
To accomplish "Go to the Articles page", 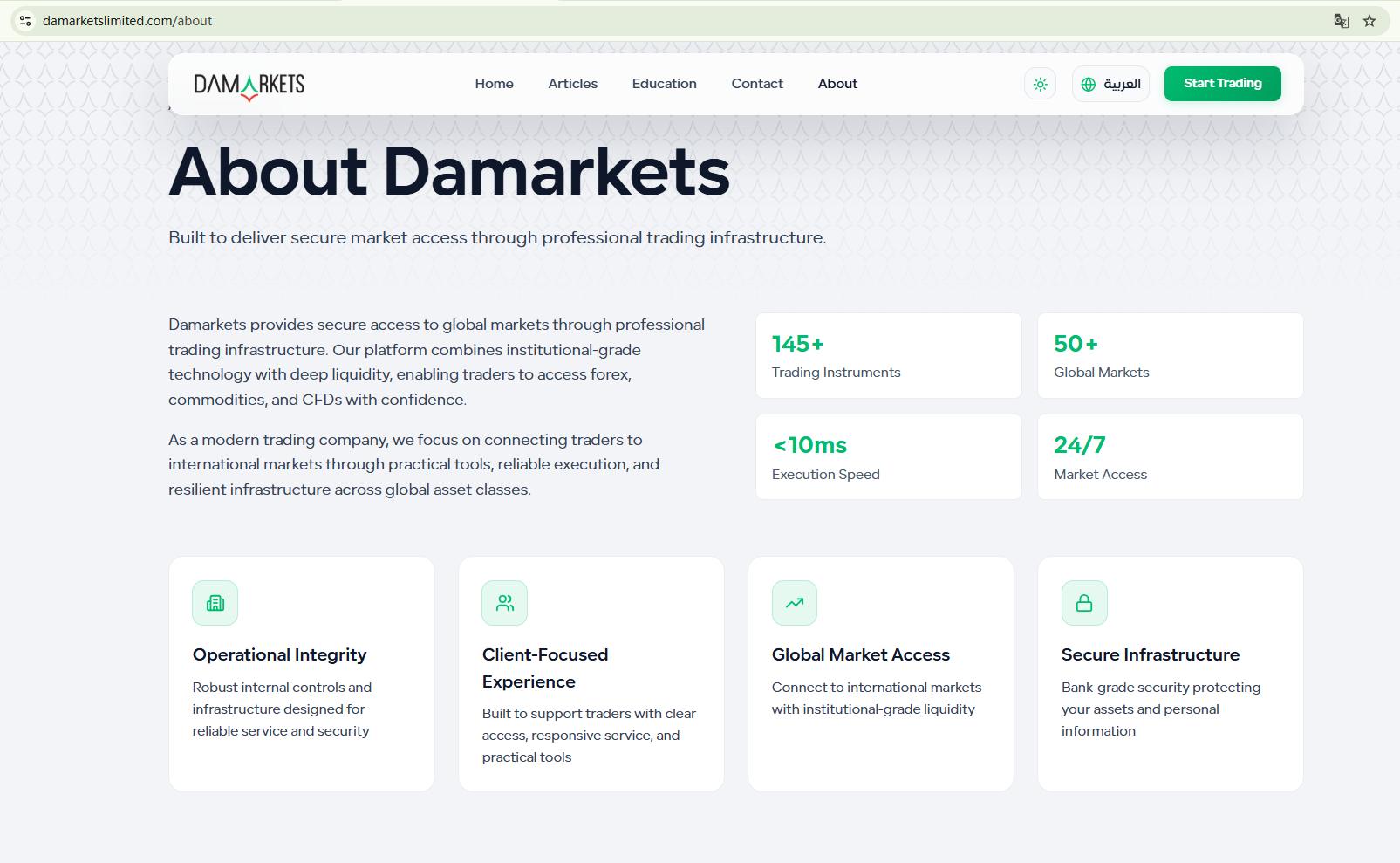I will 573,84.
